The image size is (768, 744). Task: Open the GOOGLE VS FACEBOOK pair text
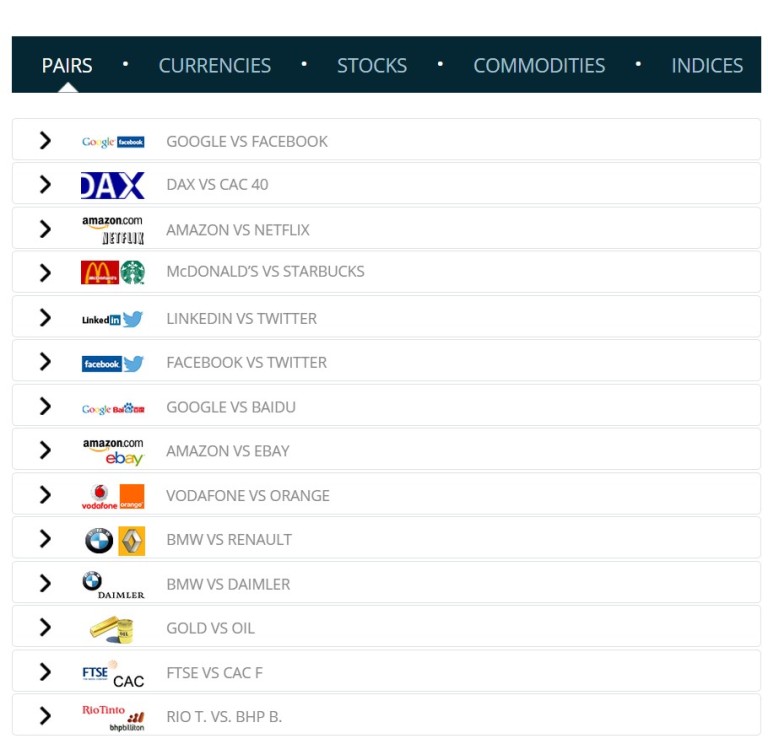[x=247, y=142]
